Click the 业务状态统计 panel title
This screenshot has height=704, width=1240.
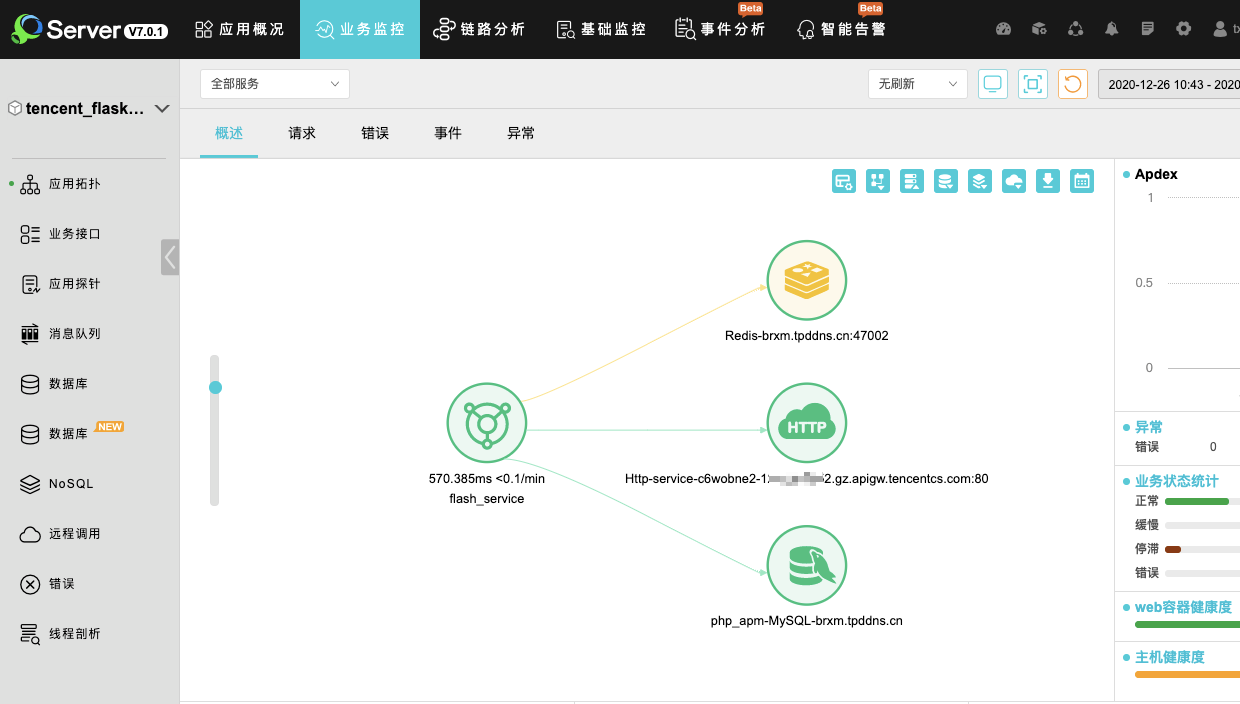pyautogui.click(x=1177, y=481)
